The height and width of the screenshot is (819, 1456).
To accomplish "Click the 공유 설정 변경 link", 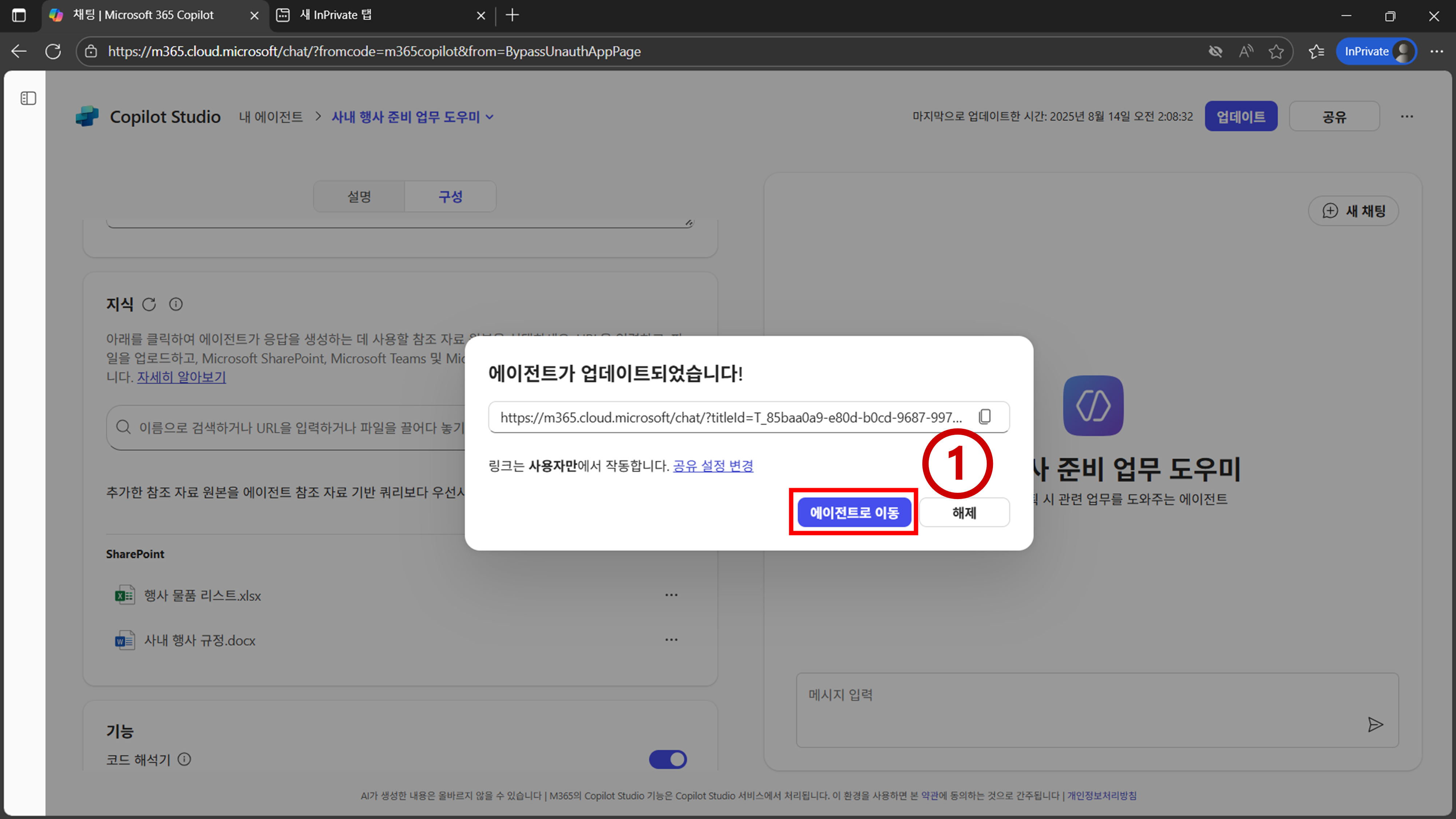I will [x=713, y=466].
